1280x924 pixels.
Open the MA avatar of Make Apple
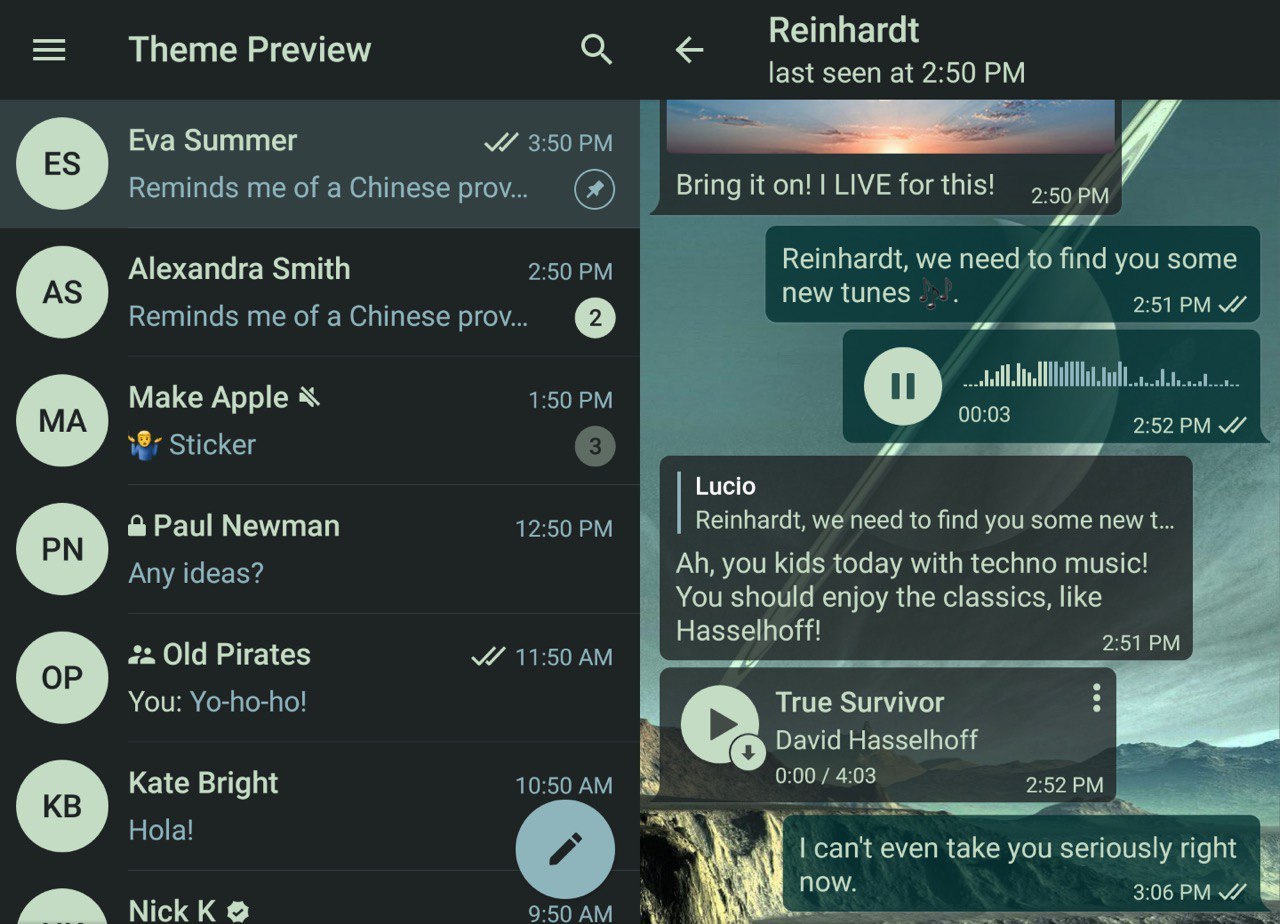click(62, 421)
